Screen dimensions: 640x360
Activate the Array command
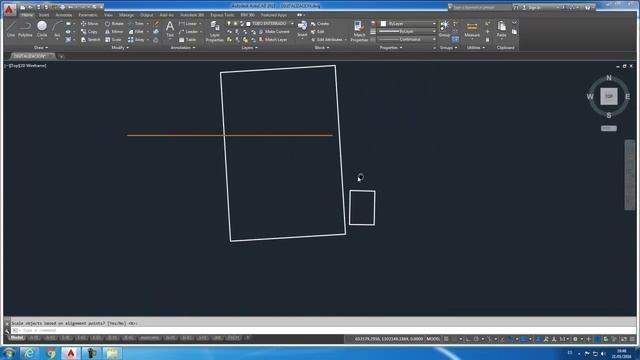[136, 40]
